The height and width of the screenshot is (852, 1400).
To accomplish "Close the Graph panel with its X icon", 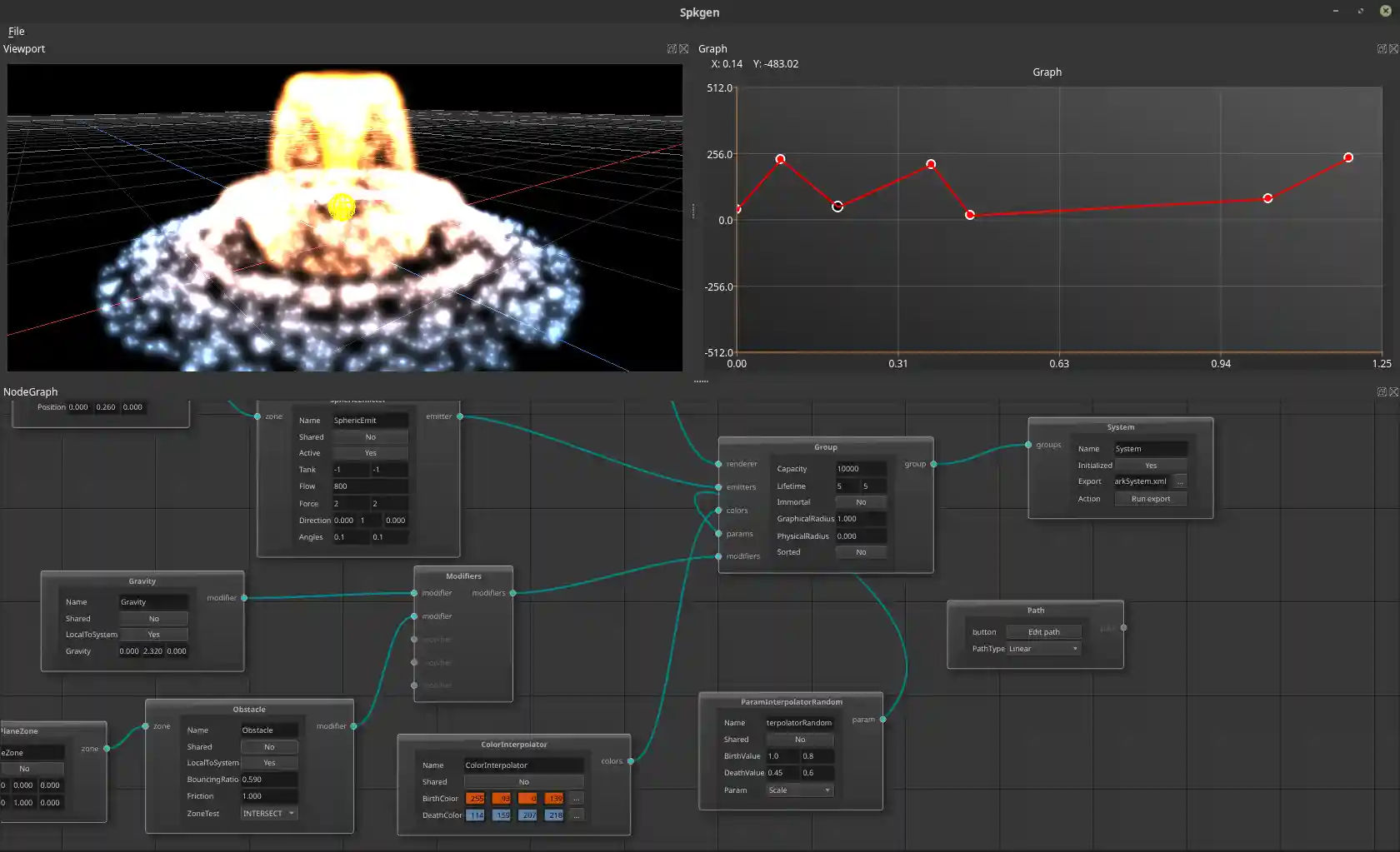I will pyautogui.click(x=1392, y=48).
